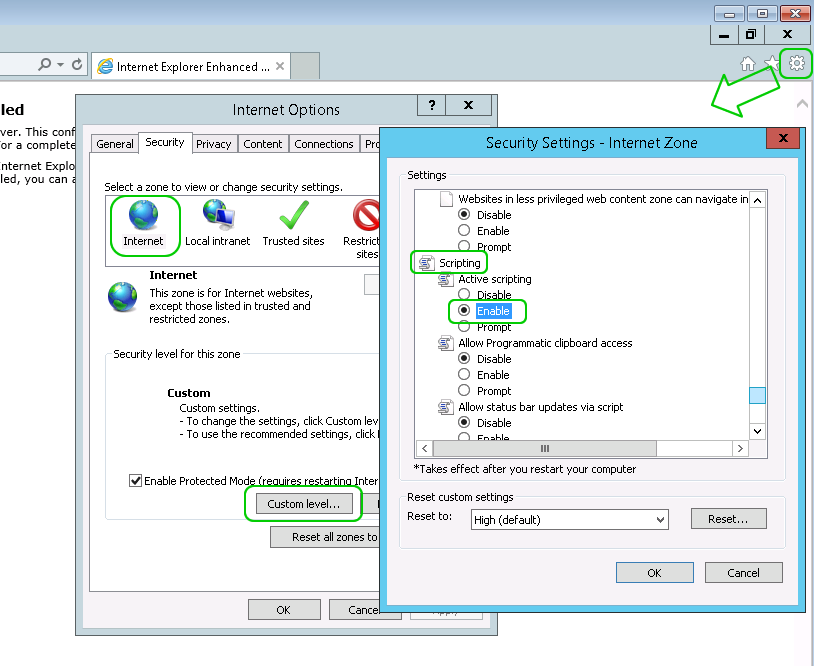
Task: Click the settings list scroll-left arrow
Action: tap(425, 448)
